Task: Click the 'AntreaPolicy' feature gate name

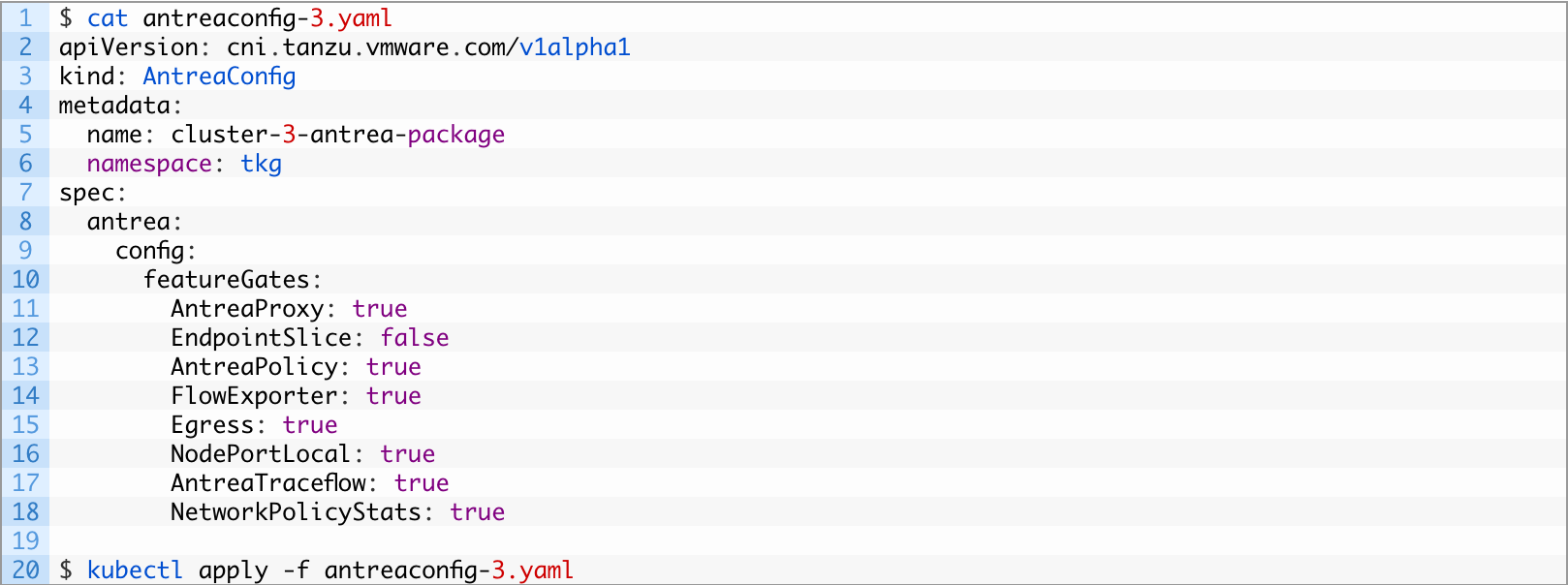Action: (x=254, y=367)
